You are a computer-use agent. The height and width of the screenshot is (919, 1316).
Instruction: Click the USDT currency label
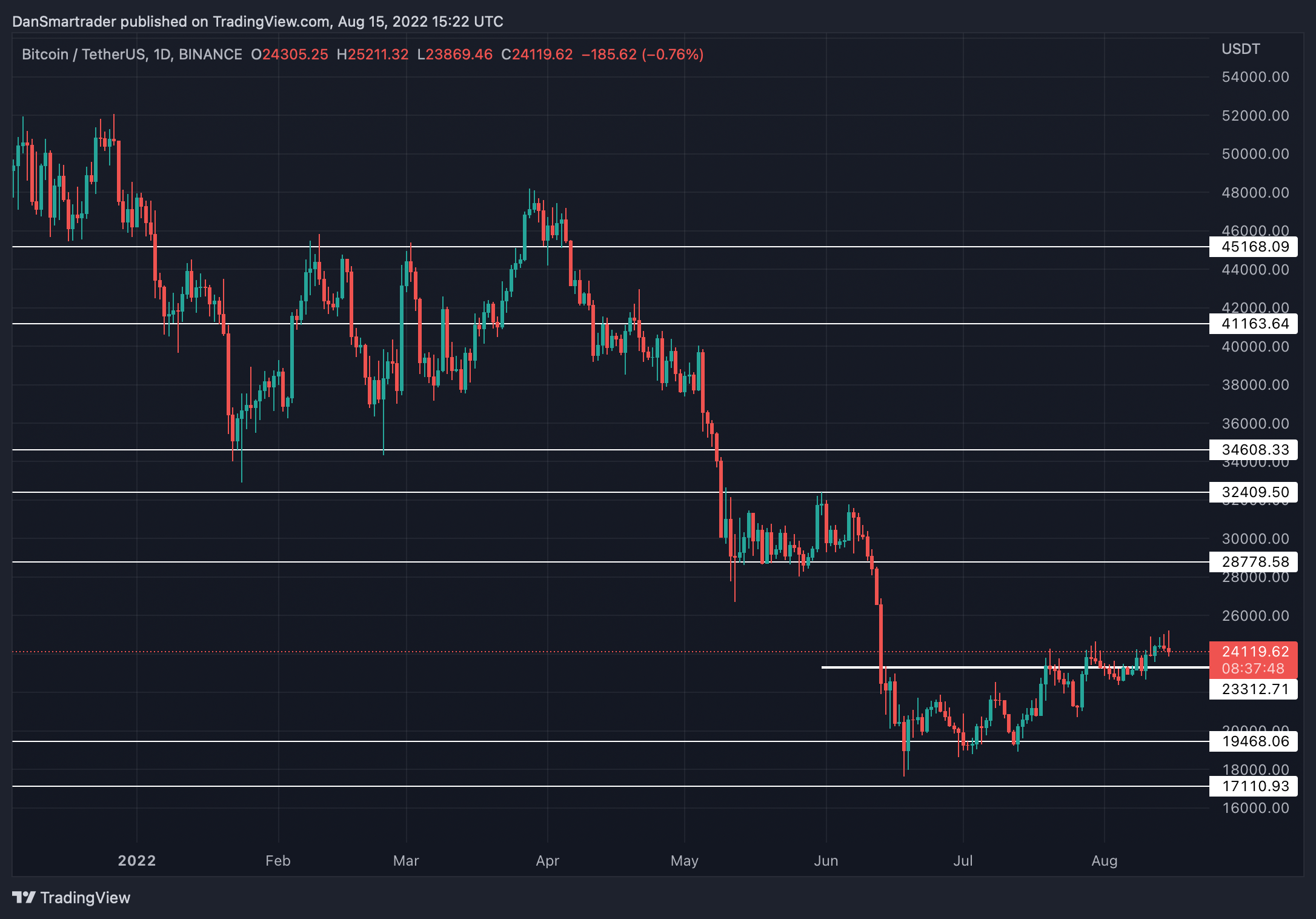(x=1240, y=49)
